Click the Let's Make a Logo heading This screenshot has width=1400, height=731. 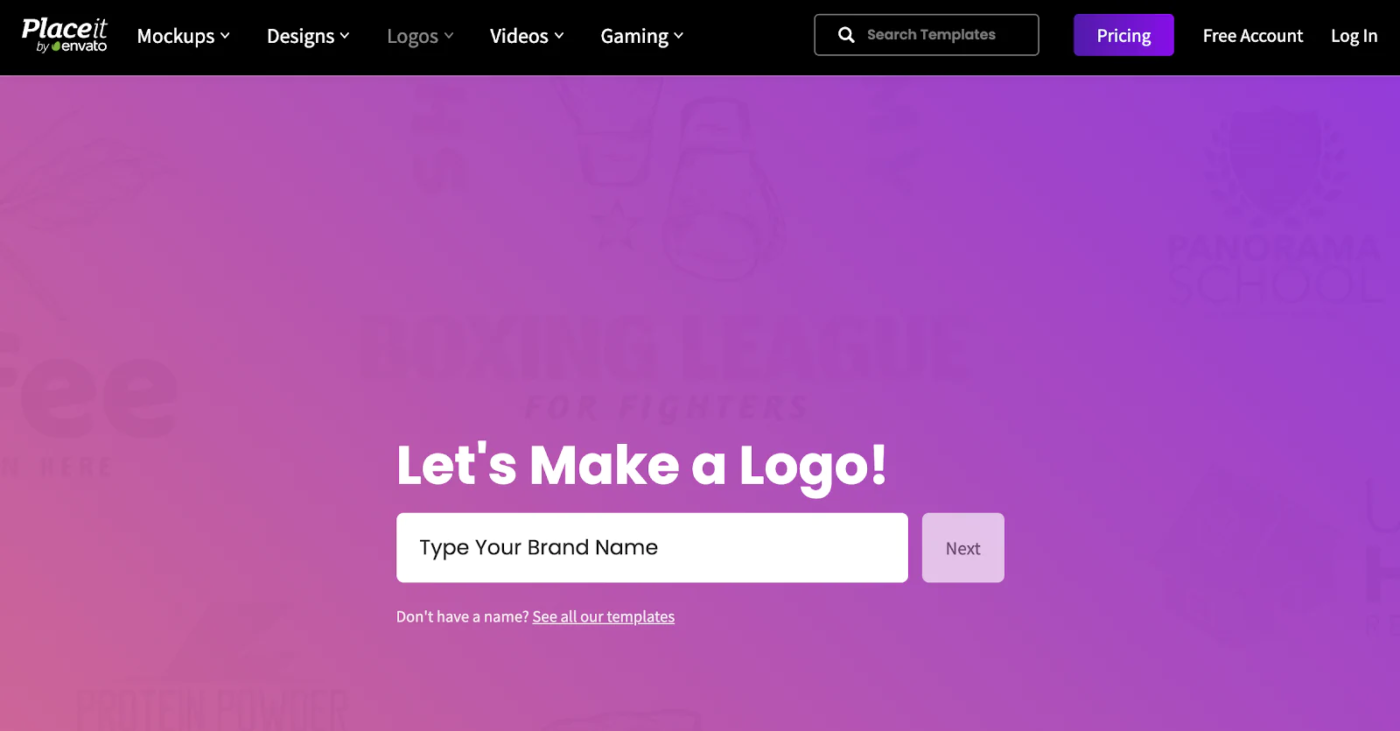tap(642, 465)
